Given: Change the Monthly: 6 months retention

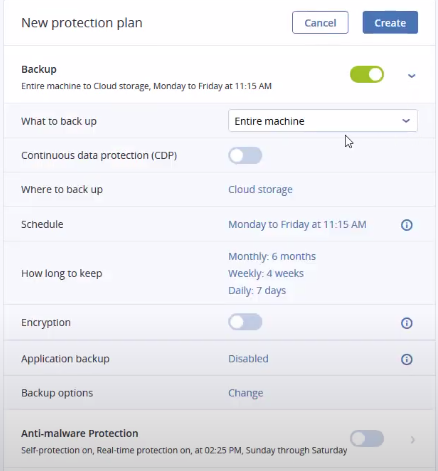Looking at the screenshot, I should click(x=272, y=256).
